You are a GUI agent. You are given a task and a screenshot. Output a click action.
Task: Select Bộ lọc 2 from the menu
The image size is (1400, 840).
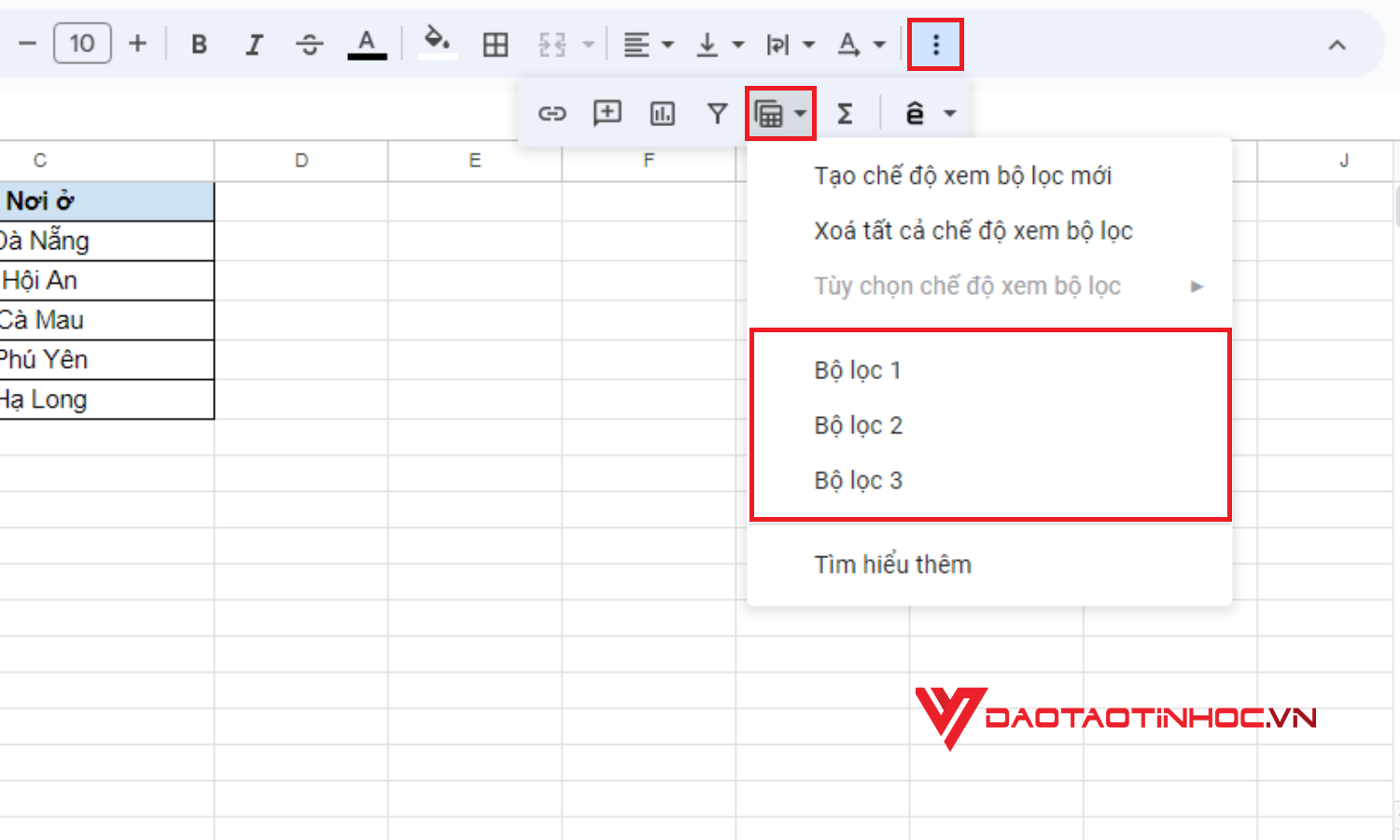click(x=858, y=425)
